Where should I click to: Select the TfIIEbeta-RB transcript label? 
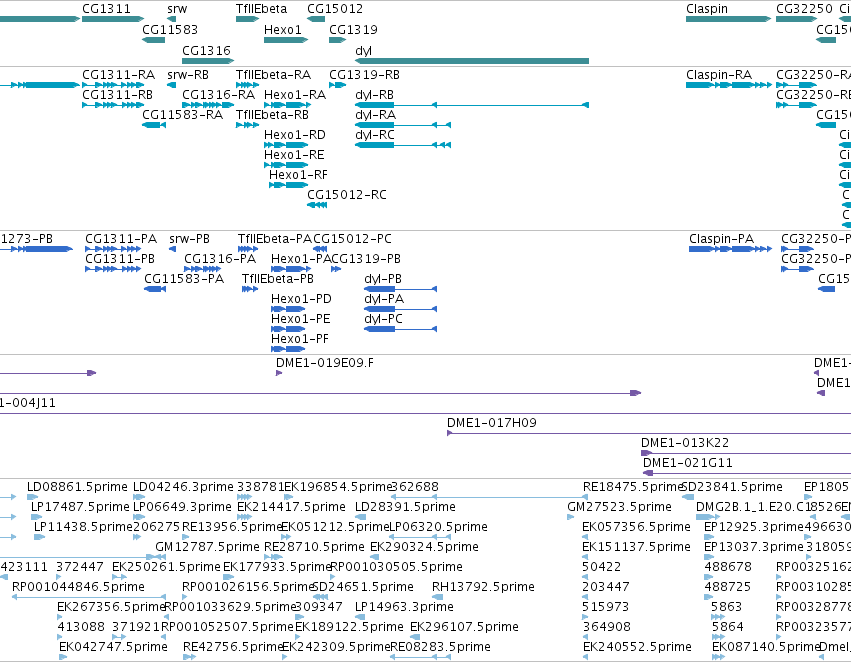click(x=272, y=114)
